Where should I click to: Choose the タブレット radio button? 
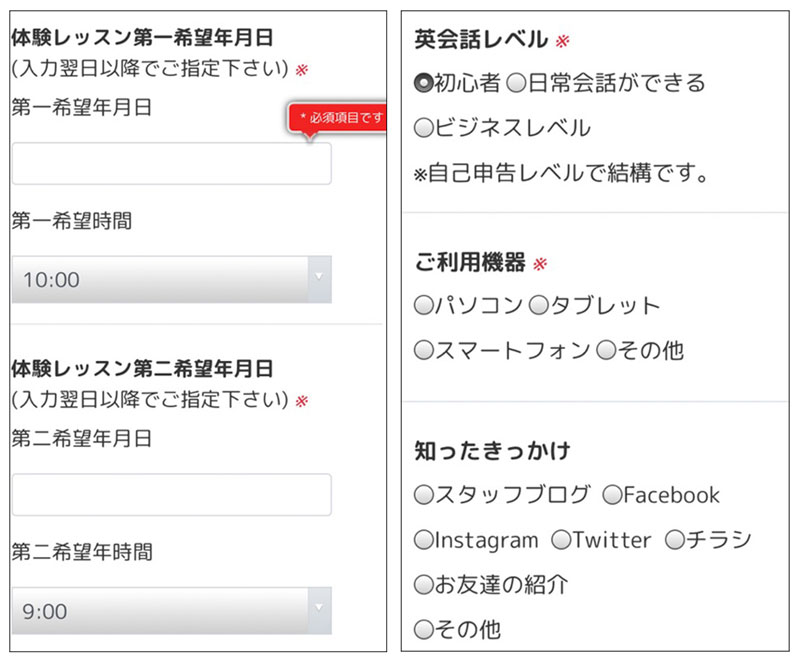tap(538, 306)
